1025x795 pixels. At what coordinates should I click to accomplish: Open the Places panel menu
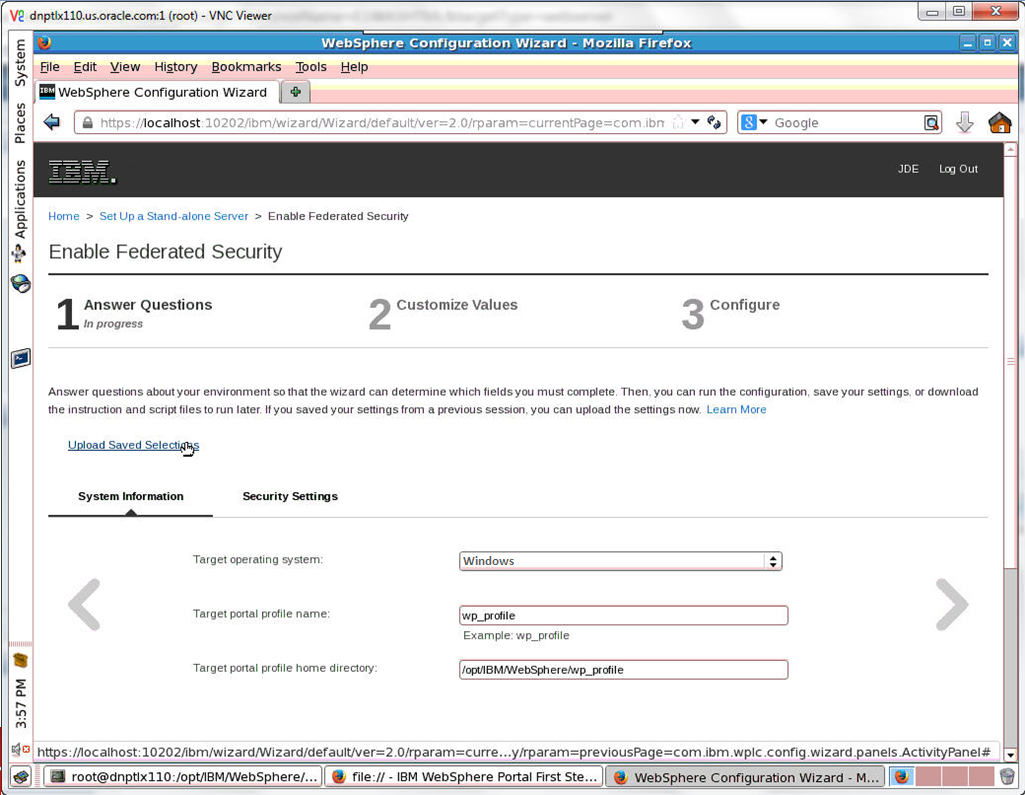[x=20, y=123]
